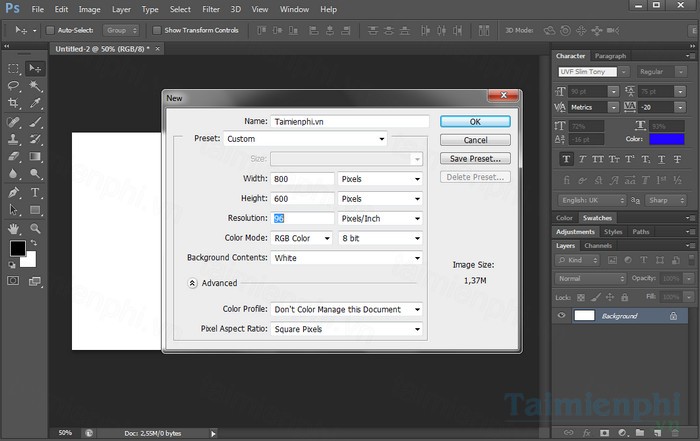The height and width of the screenshot is (441, 700).
Task: Open the Height units Pixels dropdown
Action: click(380, 199)
